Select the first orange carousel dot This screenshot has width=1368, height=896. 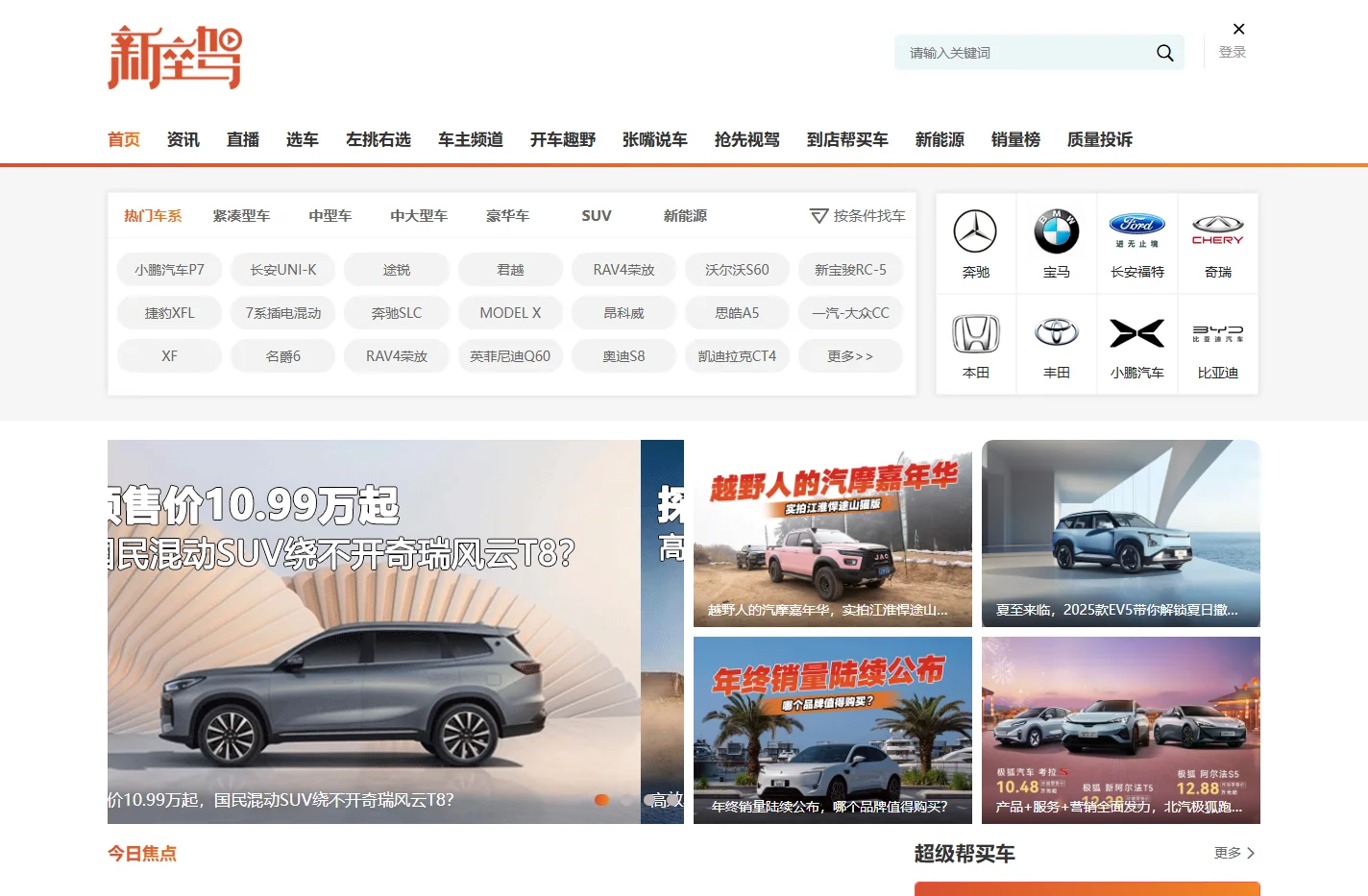point(602,800)
